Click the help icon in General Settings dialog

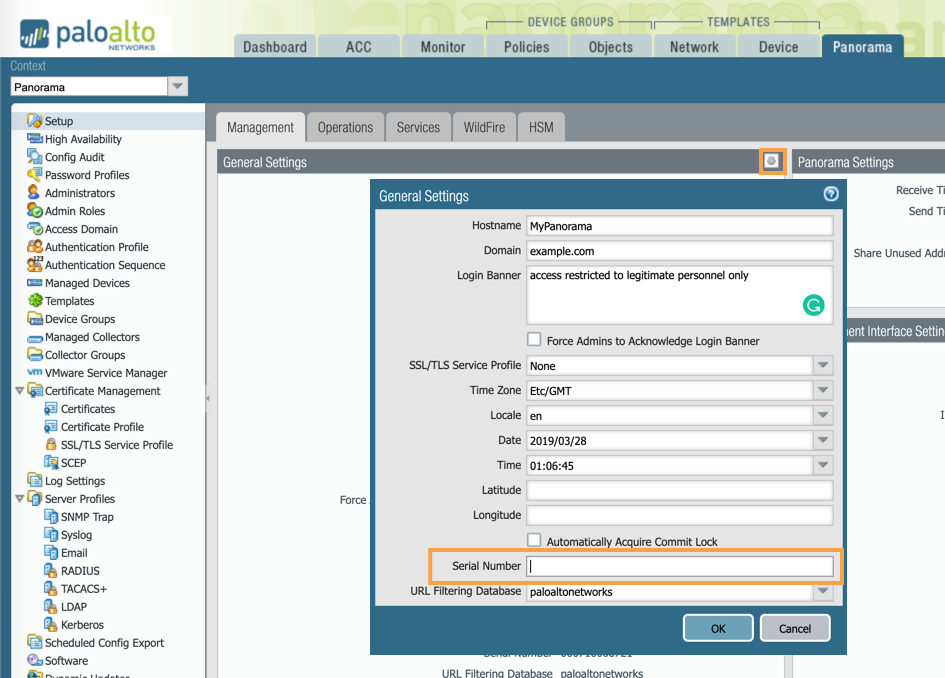click(830, 194)
